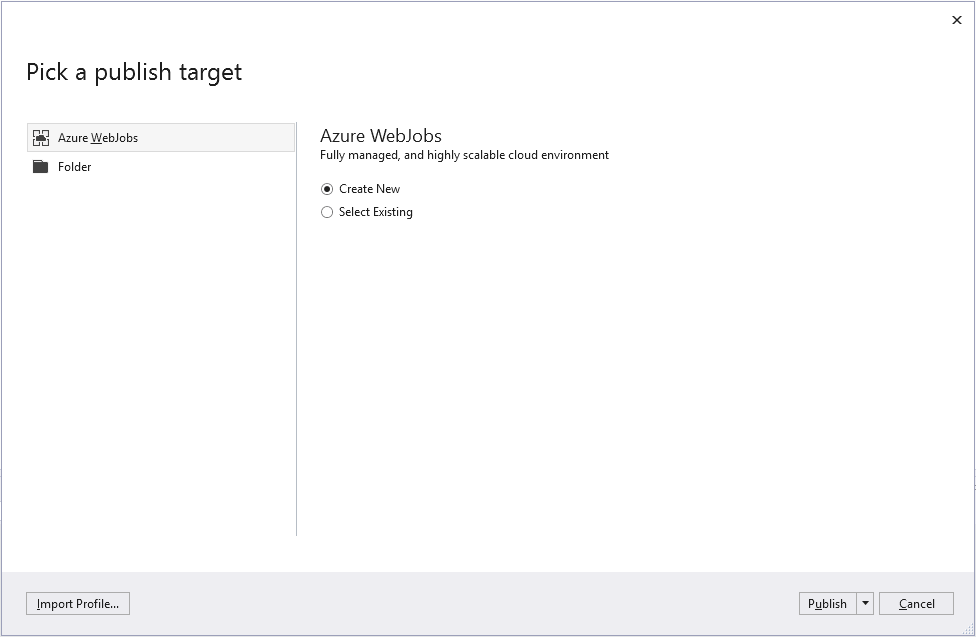Close the publish dialog with the X

tap(957, 20)
